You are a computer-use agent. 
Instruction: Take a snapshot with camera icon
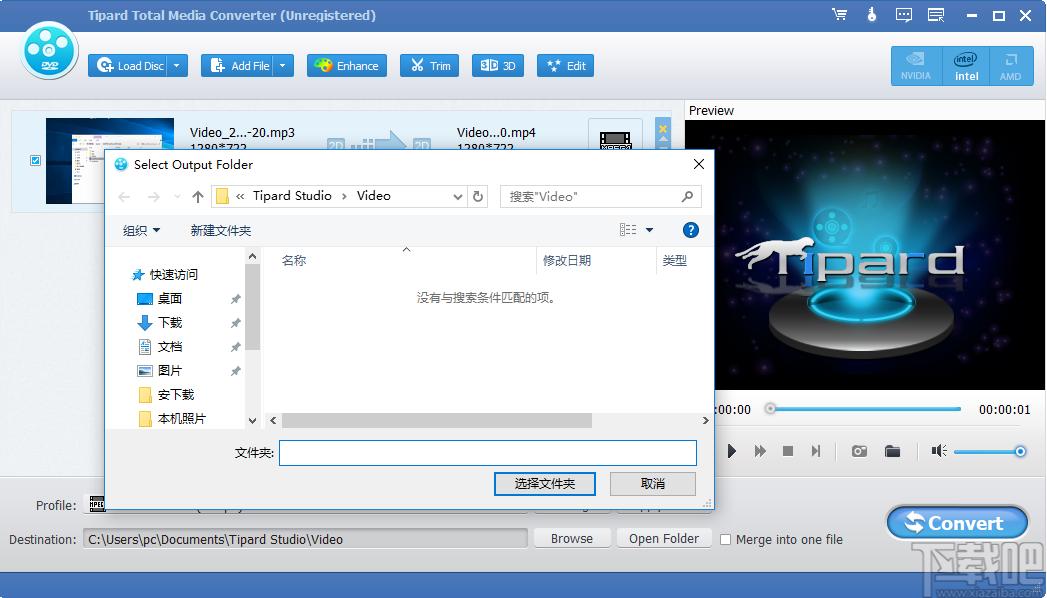pos(859,452)
